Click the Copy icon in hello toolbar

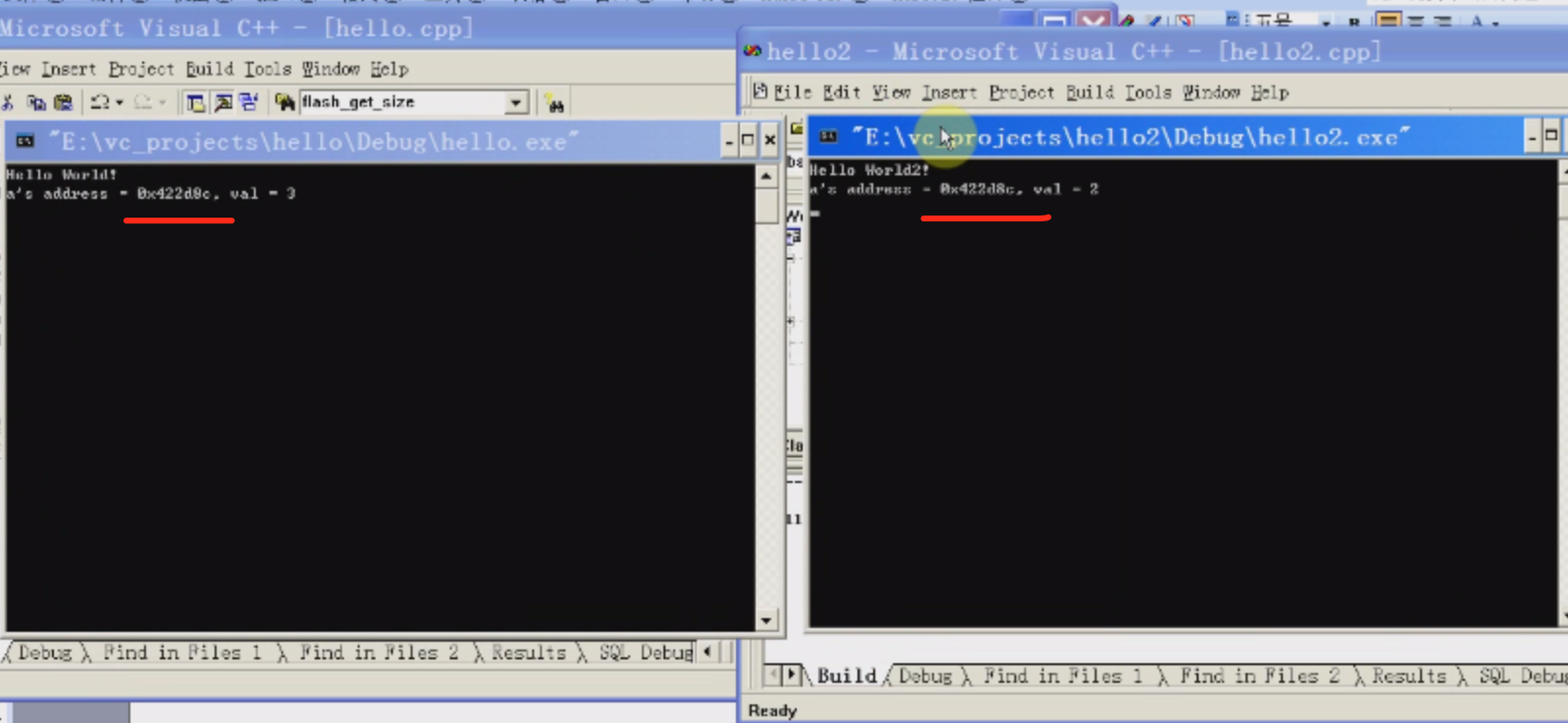click(36, 102)
